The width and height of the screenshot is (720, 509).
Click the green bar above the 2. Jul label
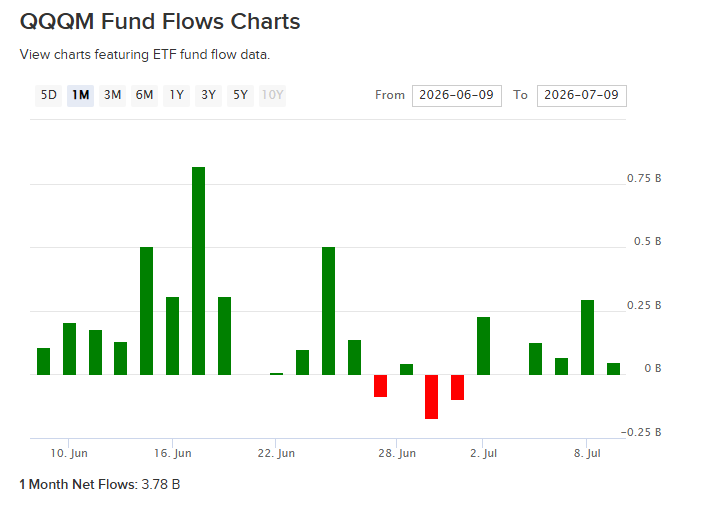pos(484,346)
